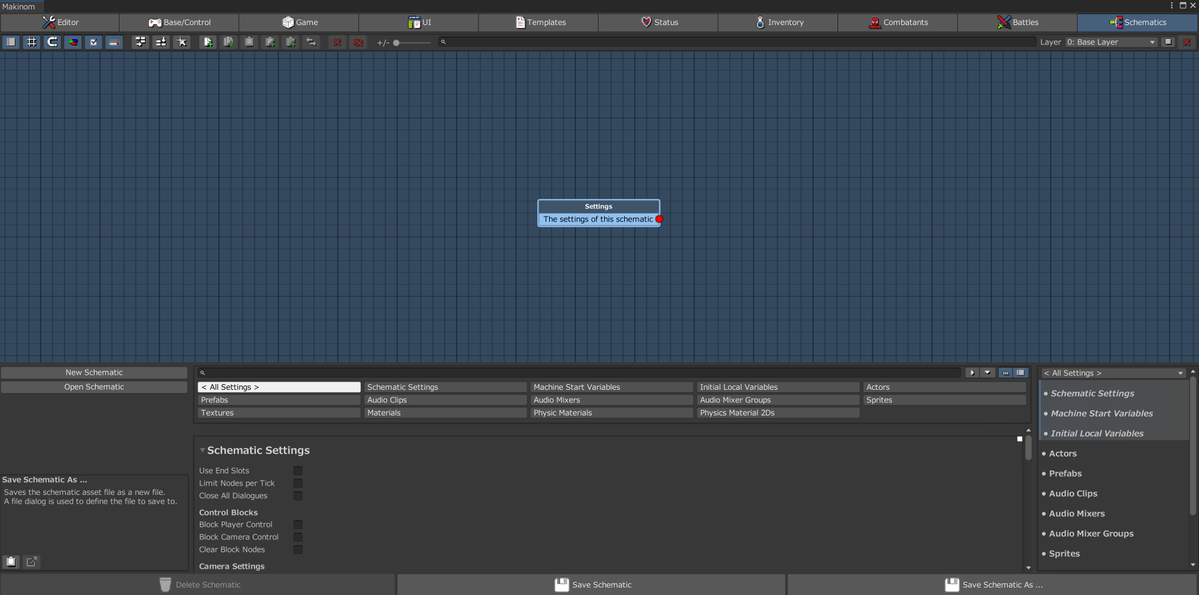The image size is (1199, 595).
Task: Collapse the Schematic Settings foldout
Action: point(202,451)
